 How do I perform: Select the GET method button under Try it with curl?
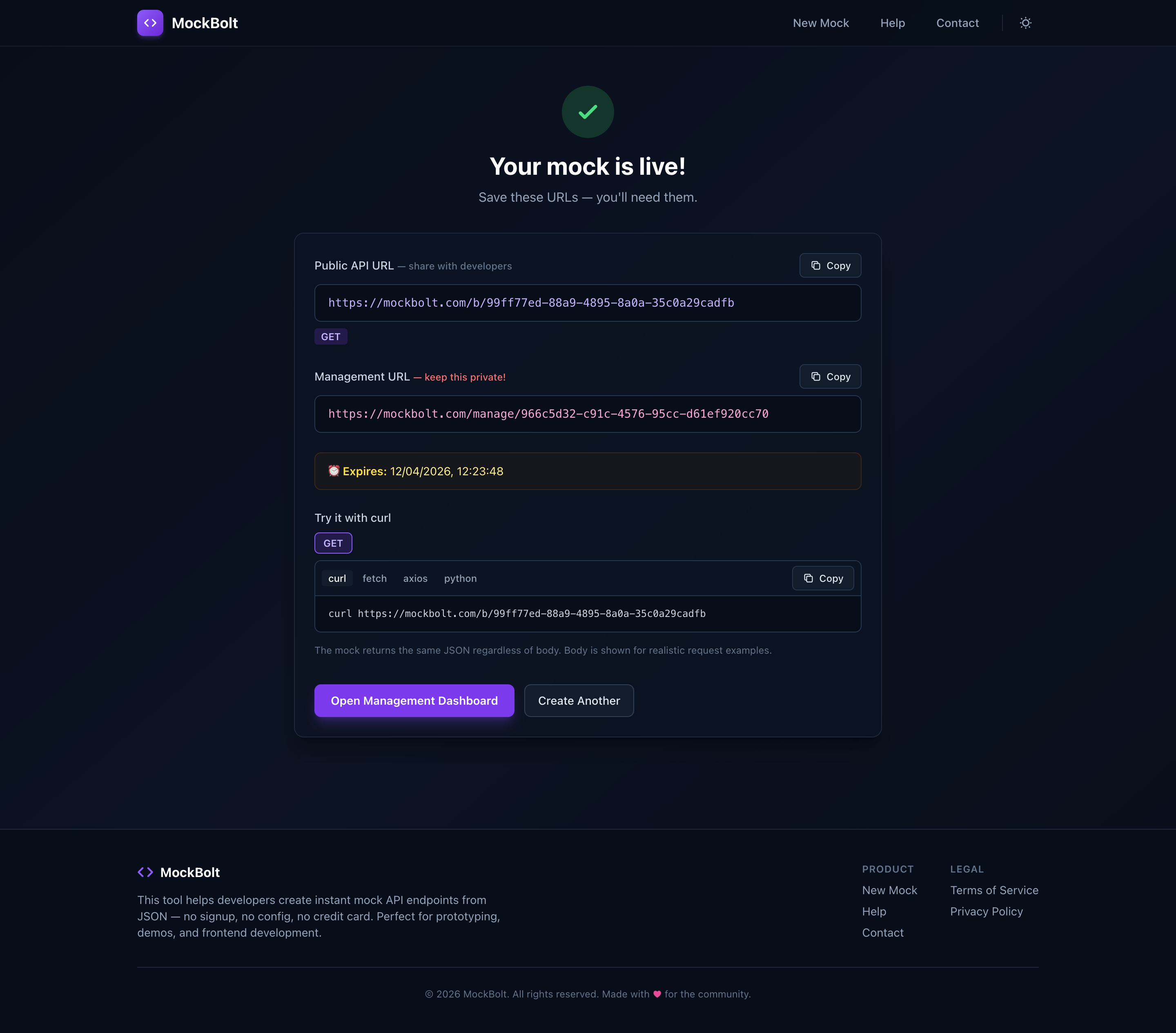(x=333, y=543)
